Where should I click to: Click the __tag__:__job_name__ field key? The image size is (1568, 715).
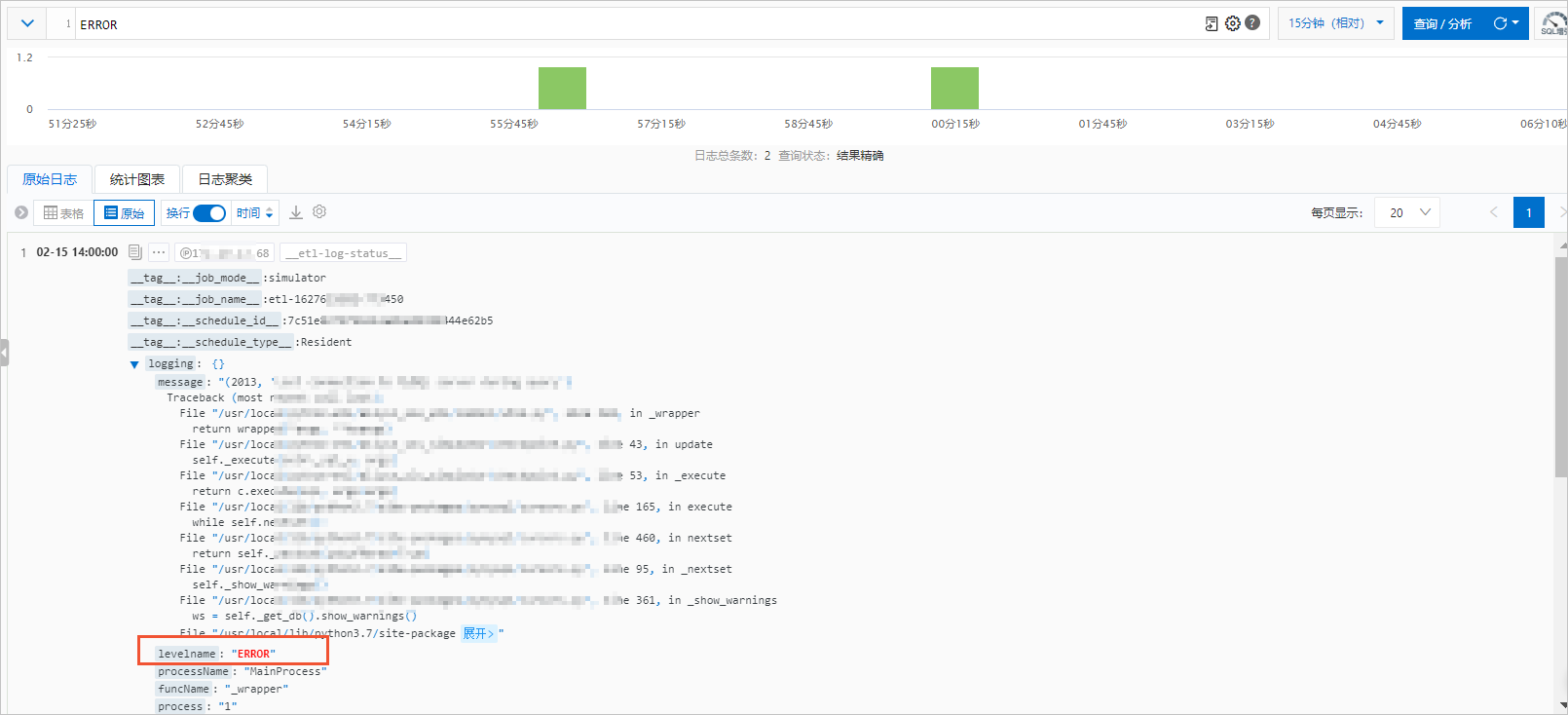click(x=196, y=299)
